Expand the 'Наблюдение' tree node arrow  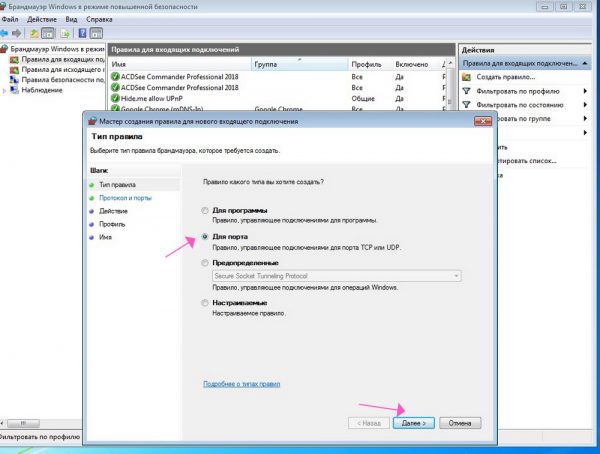[x=4, y=91]
